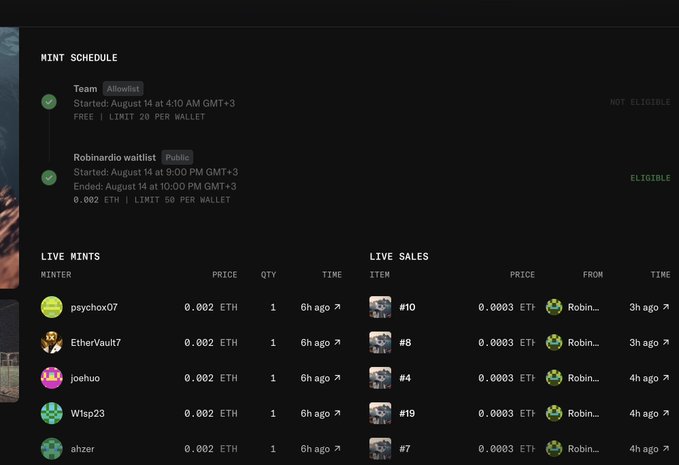
Task: Click Robinardio waitlist stage title
Action: 114,157
